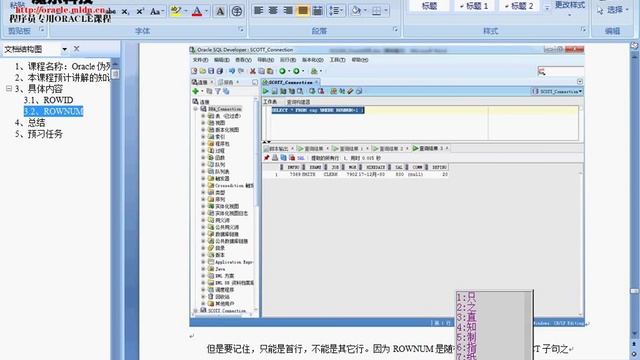640x360 pixels.
Task: Open the shading color dropdown arrow
Action: coord(365,11)
